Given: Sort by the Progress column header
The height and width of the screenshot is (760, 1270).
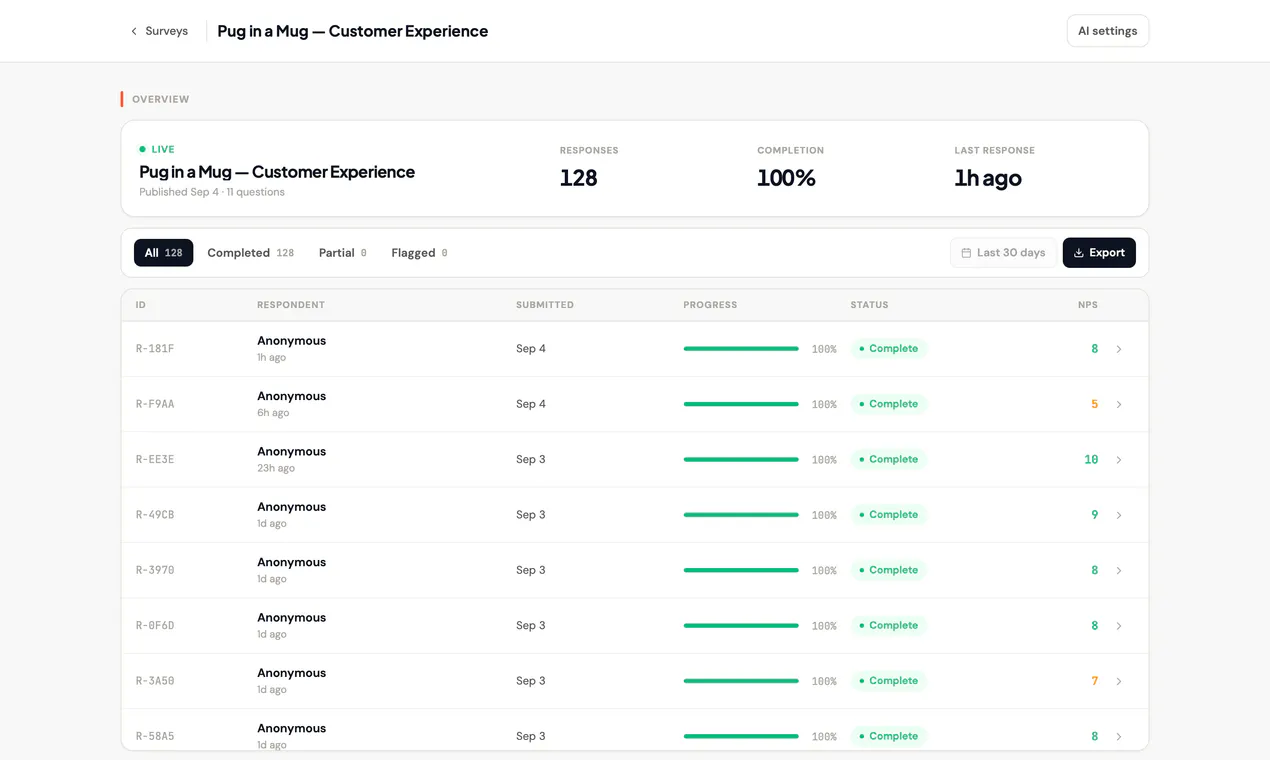Looking at the screenshot, I should pos(710,305).
